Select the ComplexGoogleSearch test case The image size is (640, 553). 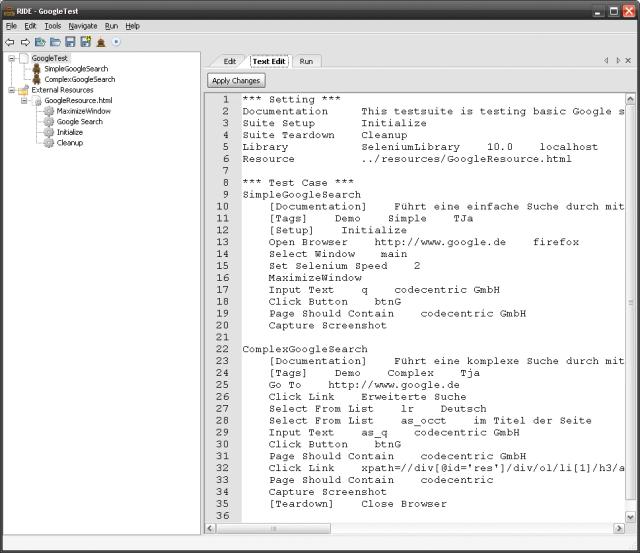point(79,79)
